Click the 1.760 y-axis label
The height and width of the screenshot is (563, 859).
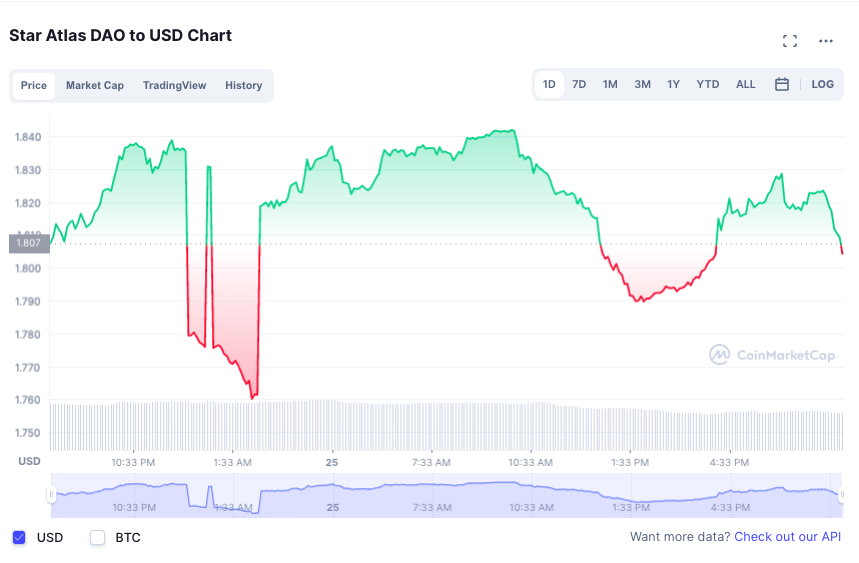point(28,400)
